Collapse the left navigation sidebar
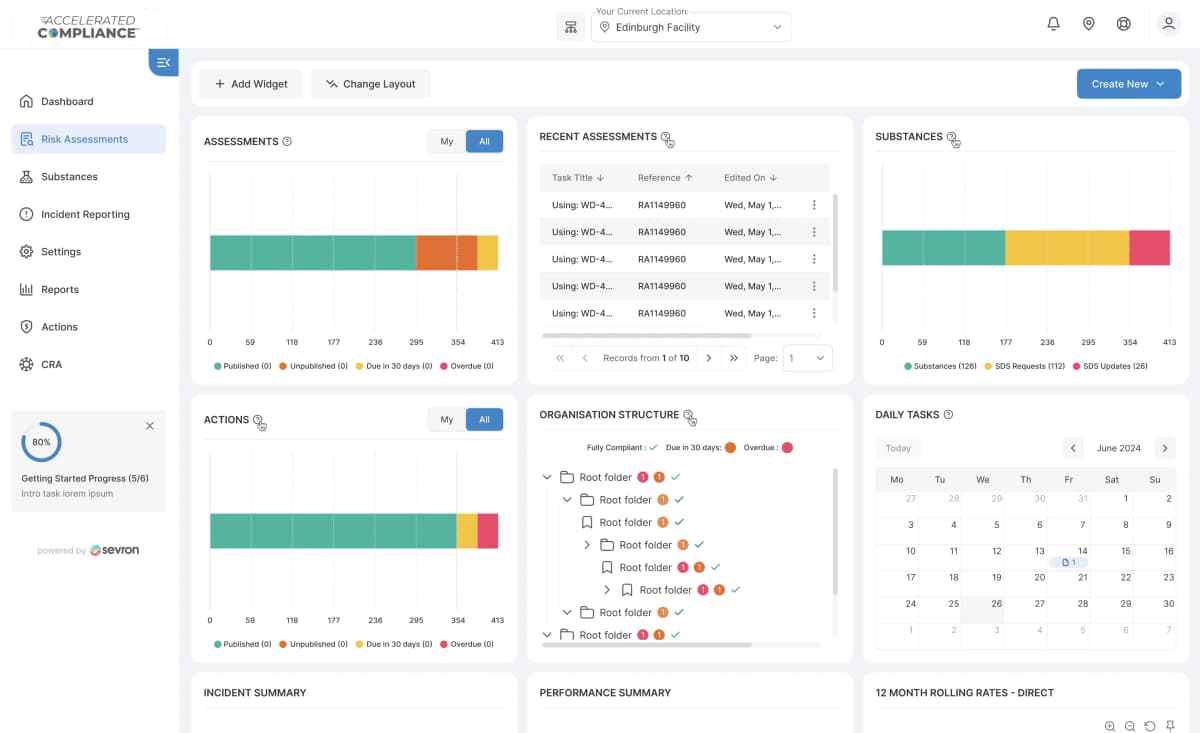 pos(163,62)
